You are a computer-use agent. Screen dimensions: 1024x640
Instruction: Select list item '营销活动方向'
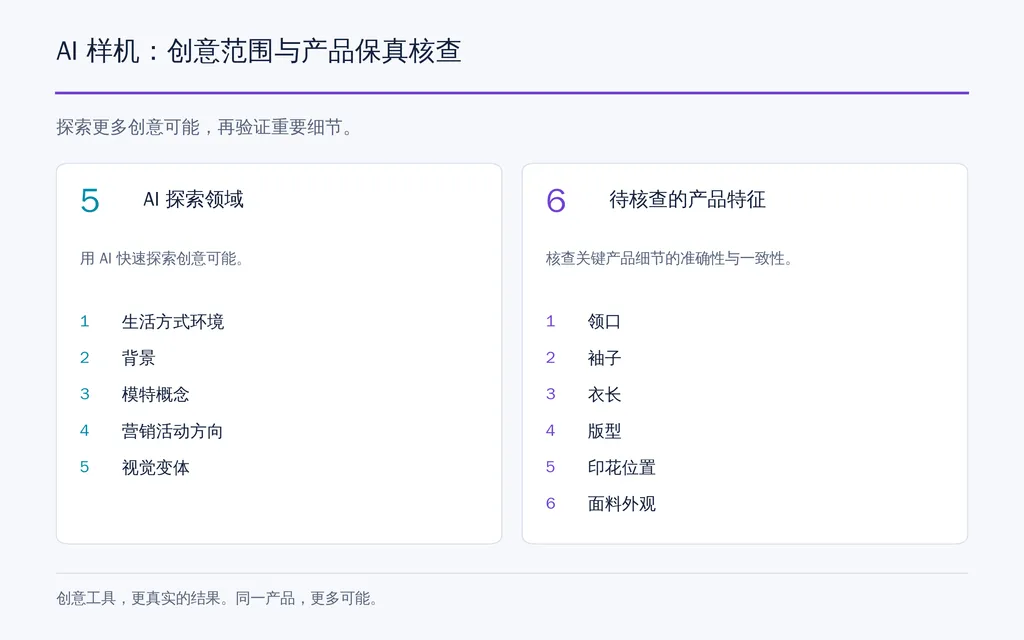pyautogui.click(x=172, y=431)
